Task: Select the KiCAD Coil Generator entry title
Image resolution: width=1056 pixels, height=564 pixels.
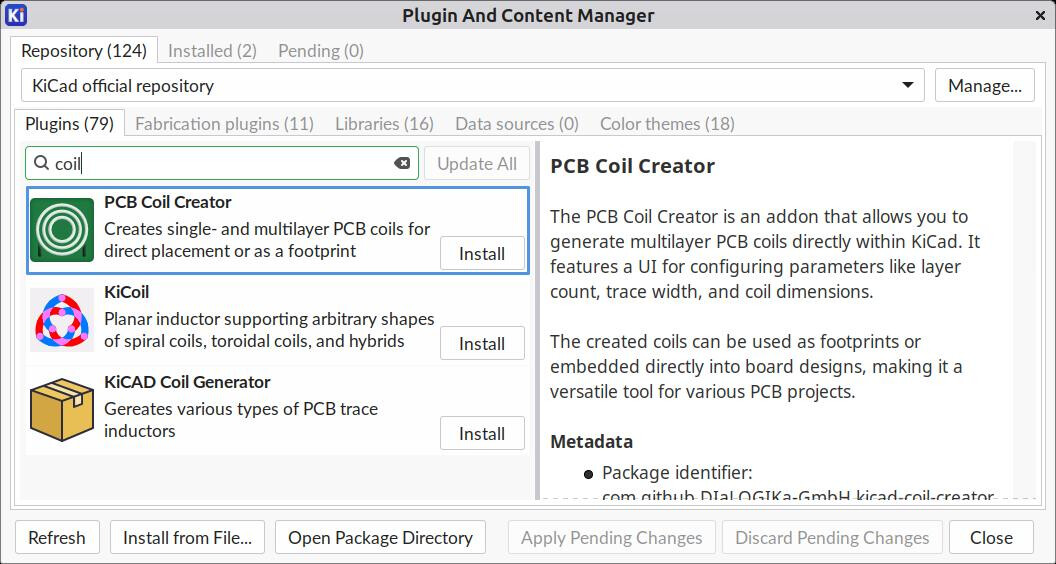Action: tap(187, 381)
